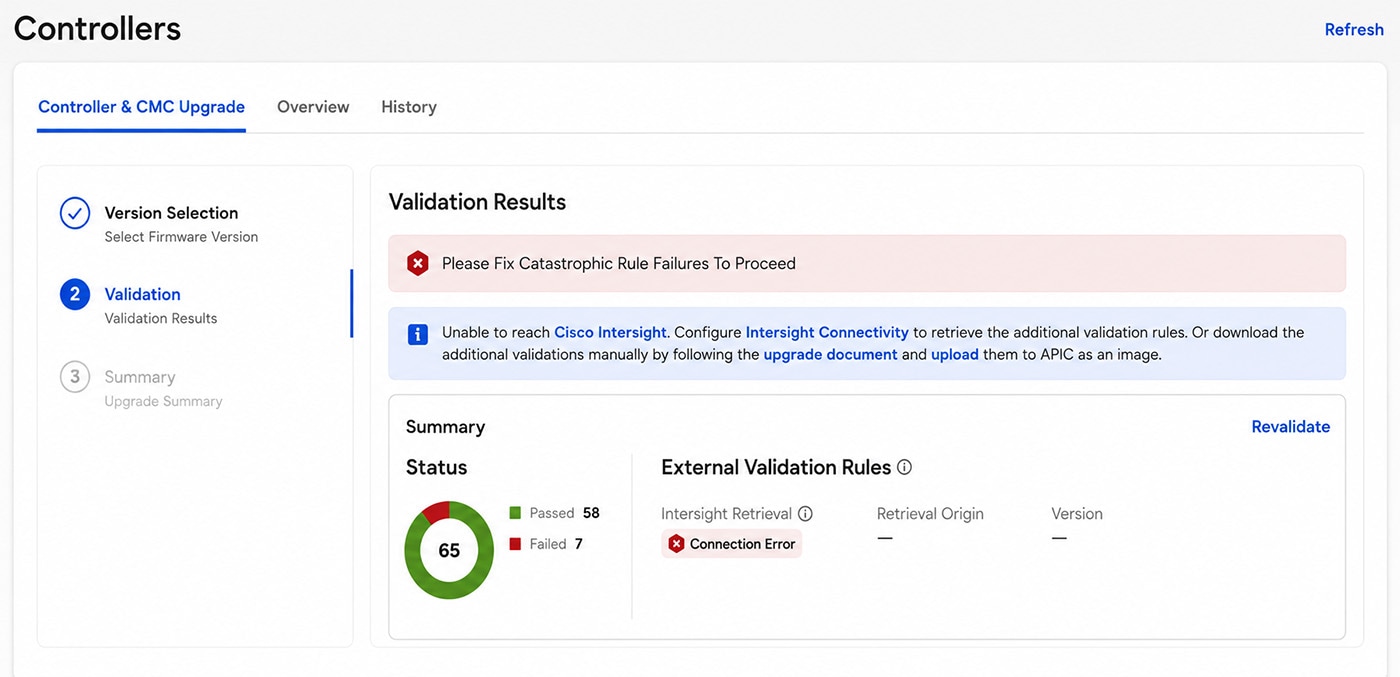
Task: Click the Status heading in Summary
Action: 436,467
